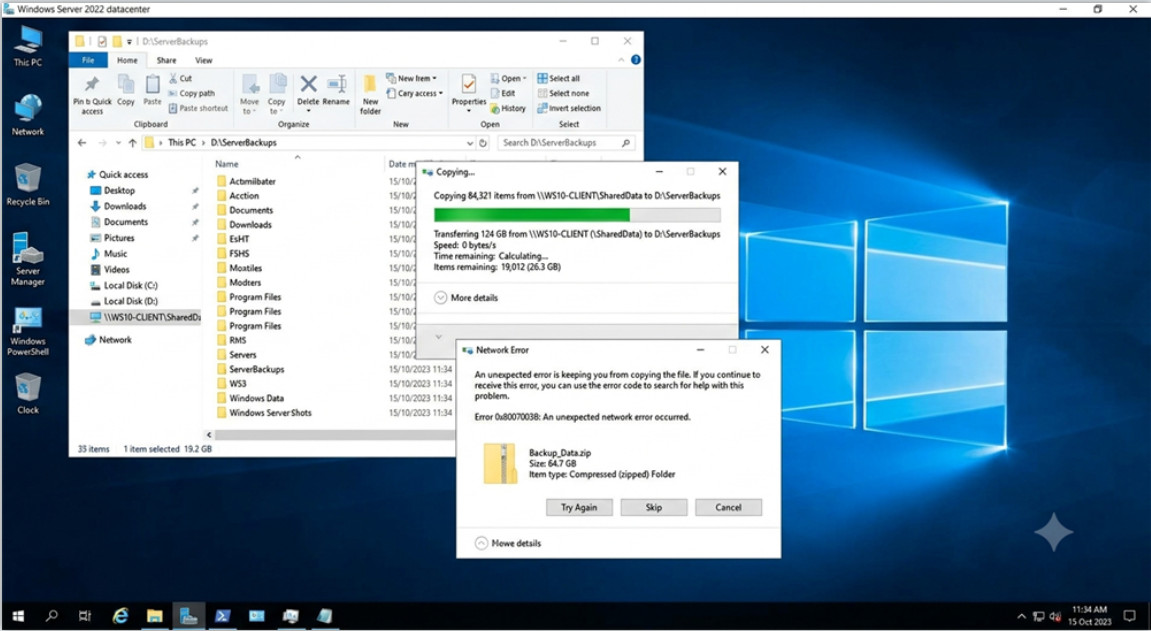Click the copy progress bar
Screen dimensions: 1151x631
tap(577, 215)
